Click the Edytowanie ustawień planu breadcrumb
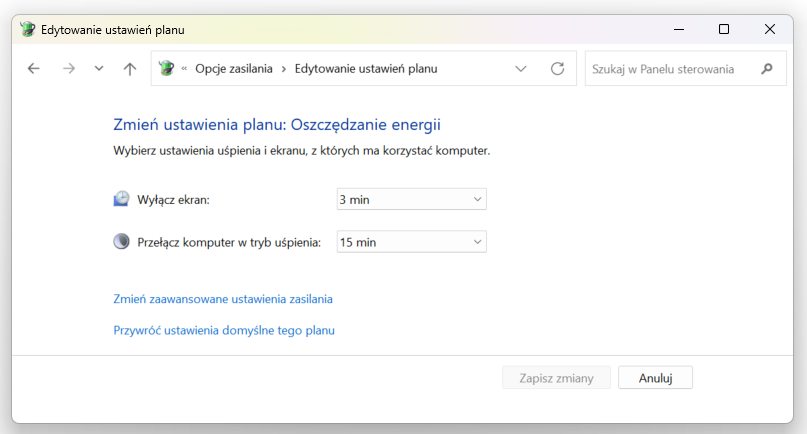The height and width of the screenshot is (434, 807). (366, 68)
